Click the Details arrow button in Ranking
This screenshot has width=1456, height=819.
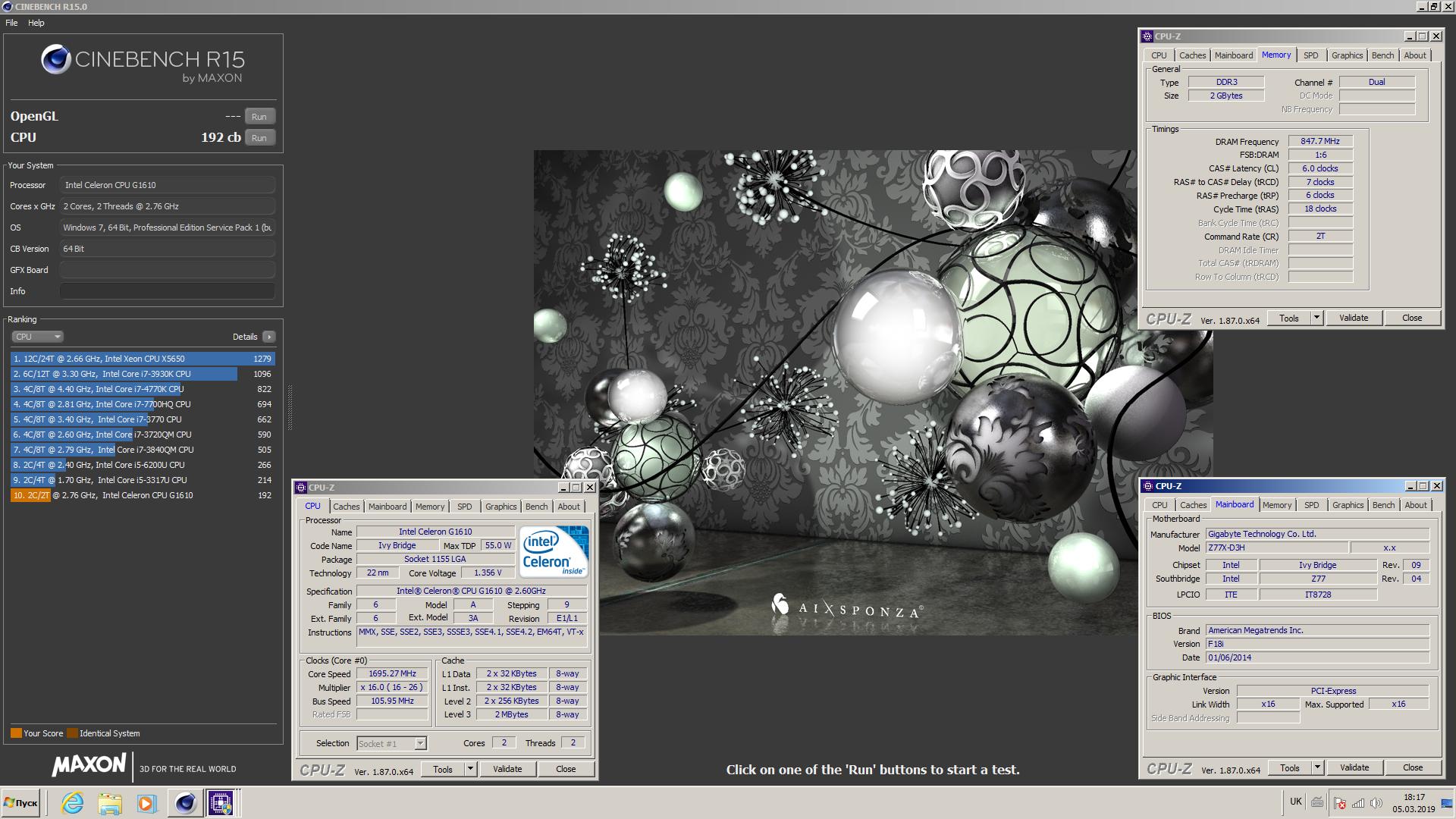click(x=269, y=337)
